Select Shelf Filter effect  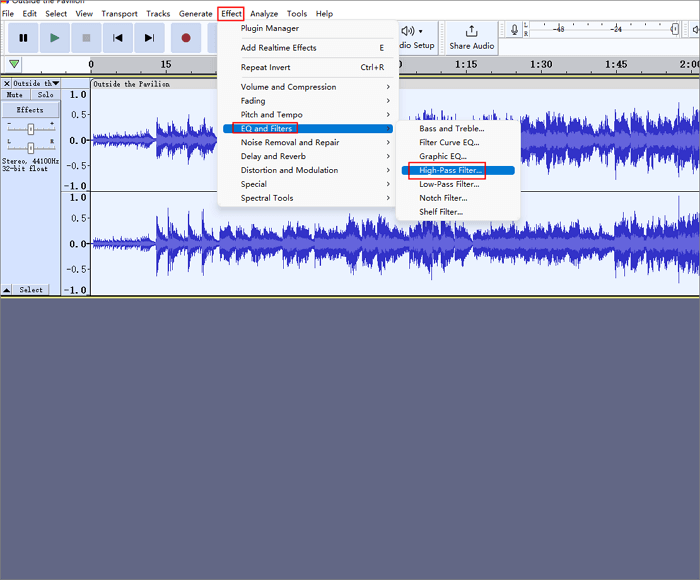click(458, 212)
